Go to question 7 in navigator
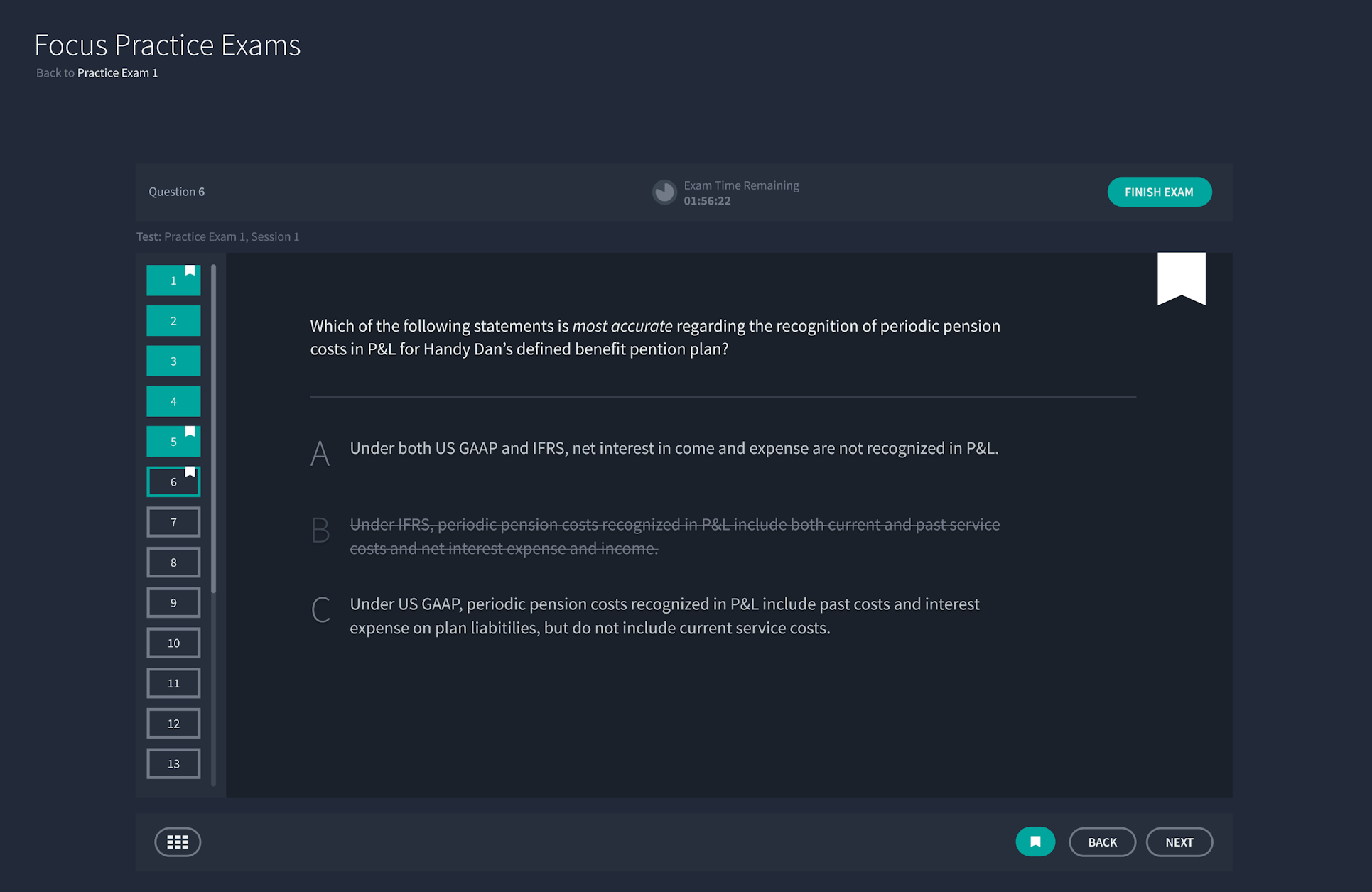Image resolution: width=1372 pixels, height=892 pixels. coord(173,523)
